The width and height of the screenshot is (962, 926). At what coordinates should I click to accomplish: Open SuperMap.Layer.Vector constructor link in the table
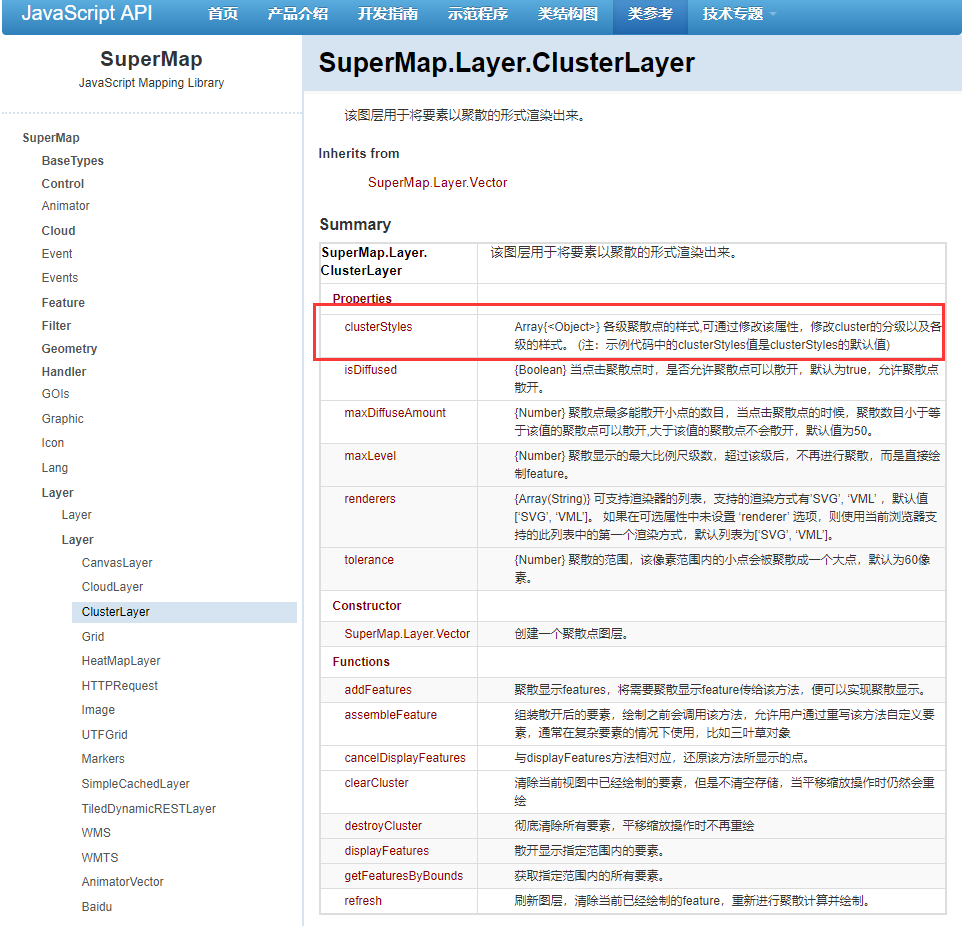pyautogui.click(x=407, y=634)
